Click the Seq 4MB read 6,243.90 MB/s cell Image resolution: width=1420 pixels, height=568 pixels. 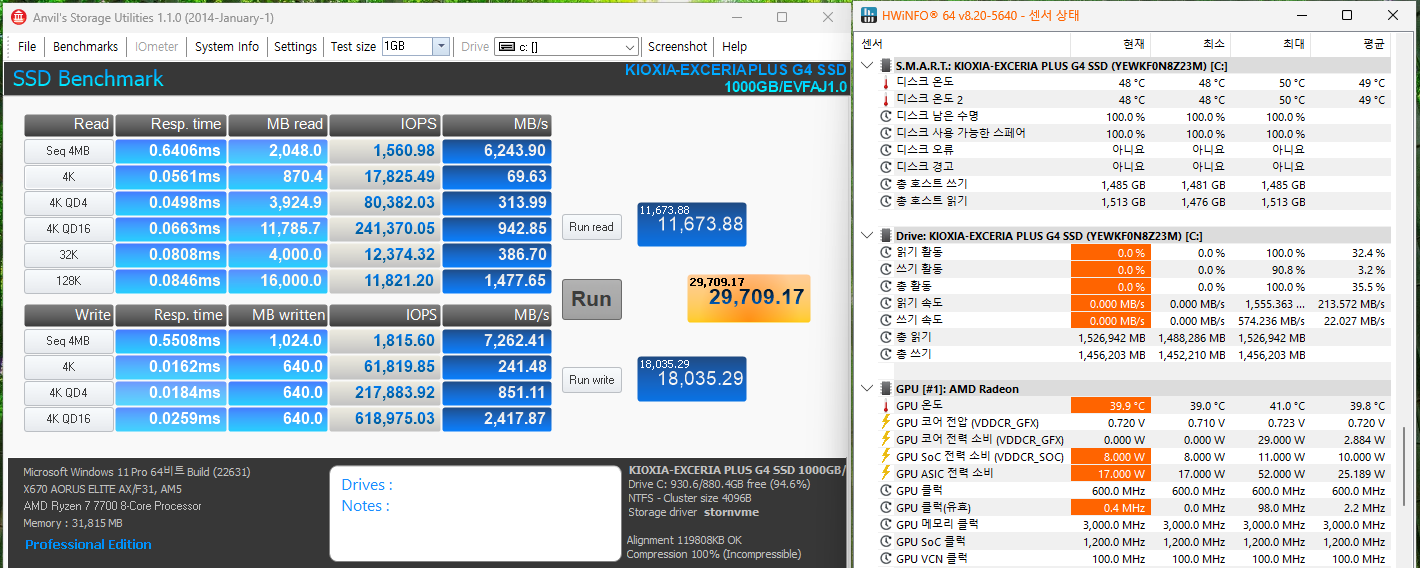[497, 151]
